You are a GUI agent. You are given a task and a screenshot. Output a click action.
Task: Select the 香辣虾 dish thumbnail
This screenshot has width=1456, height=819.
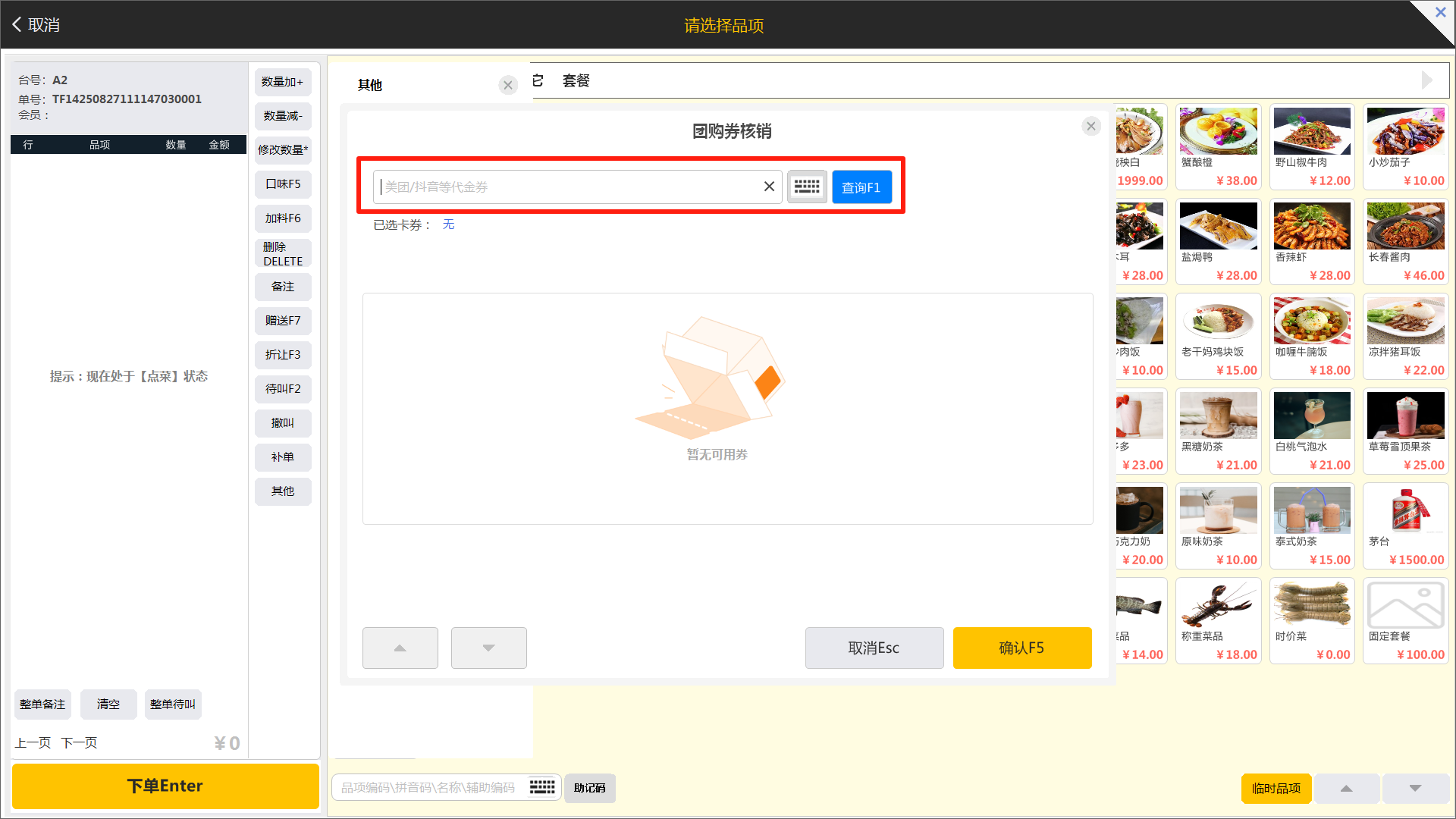[1311, 227]
